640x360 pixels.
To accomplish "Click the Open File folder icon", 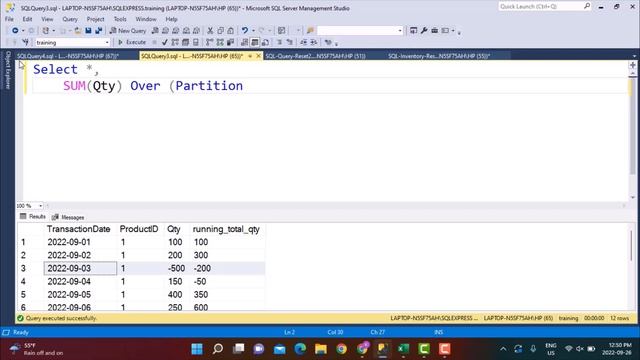I will [78, 31].
